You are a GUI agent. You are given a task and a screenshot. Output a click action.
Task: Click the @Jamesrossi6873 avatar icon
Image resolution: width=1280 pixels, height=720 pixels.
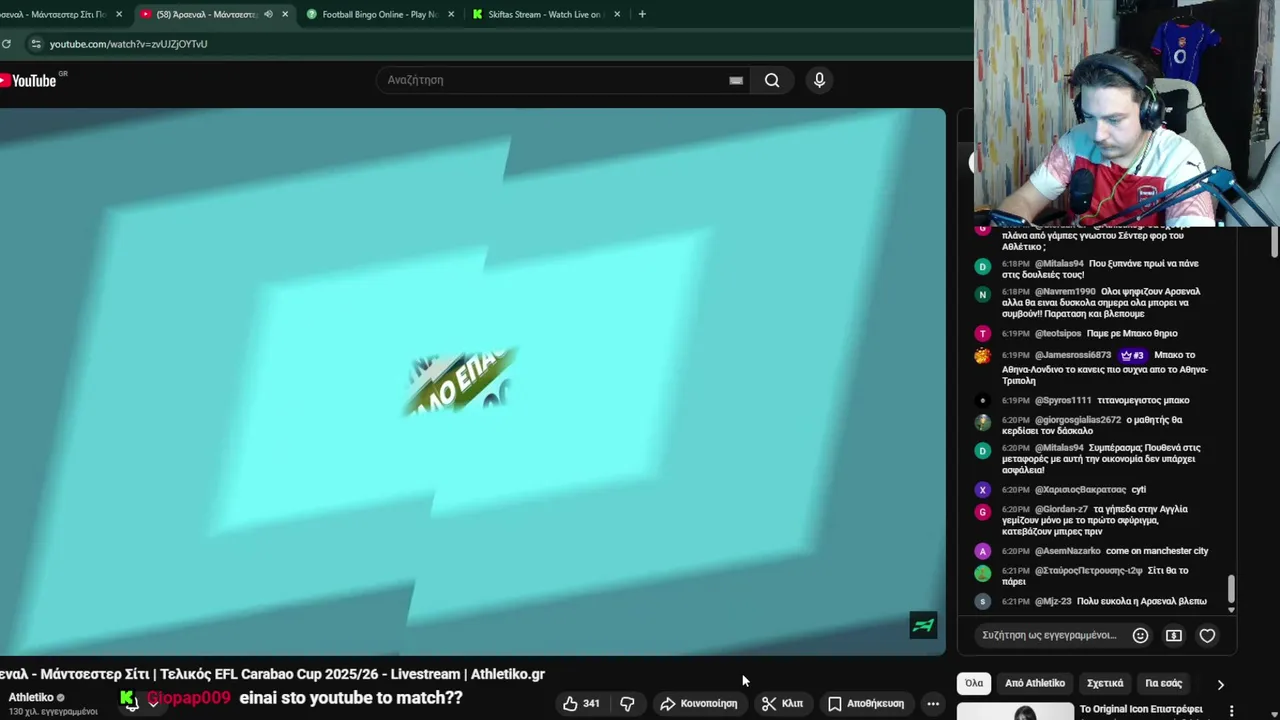click(982, 355)
